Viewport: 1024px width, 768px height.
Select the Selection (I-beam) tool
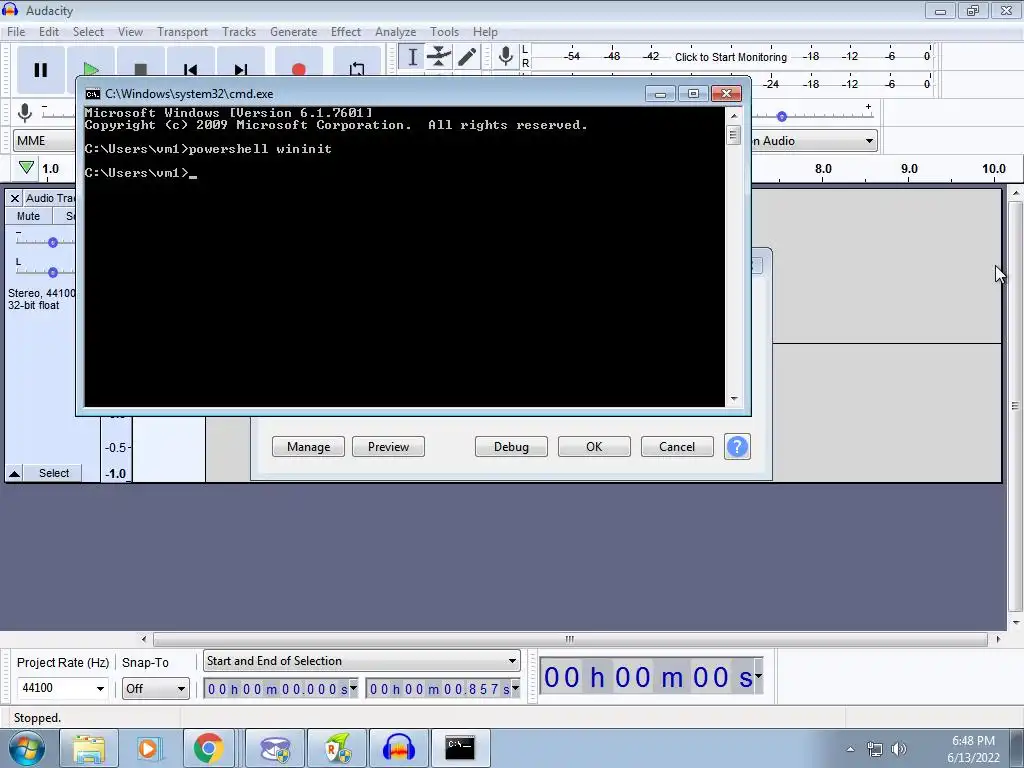tap(412, 57)
